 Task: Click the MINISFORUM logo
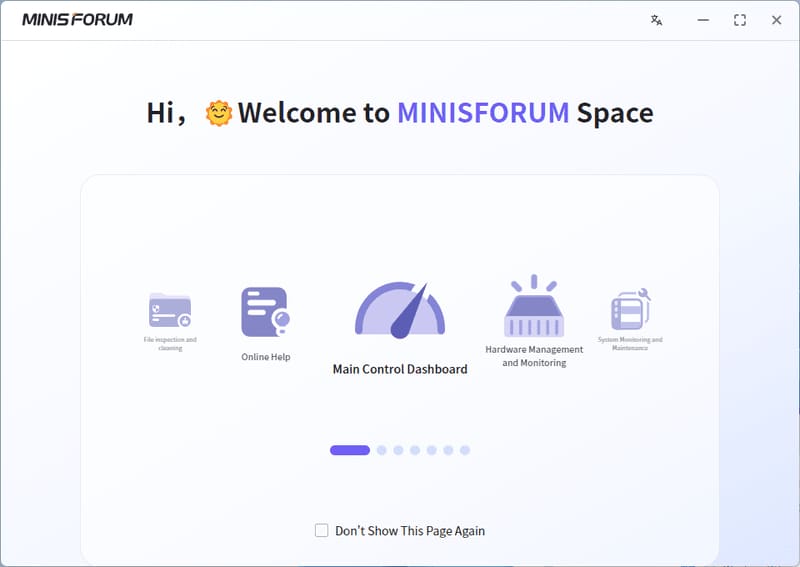click(x=78, y=19)
